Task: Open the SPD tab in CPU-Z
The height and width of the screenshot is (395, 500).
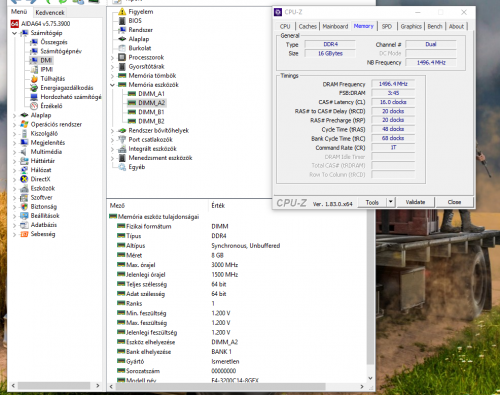Action: (x=387, y=26)
